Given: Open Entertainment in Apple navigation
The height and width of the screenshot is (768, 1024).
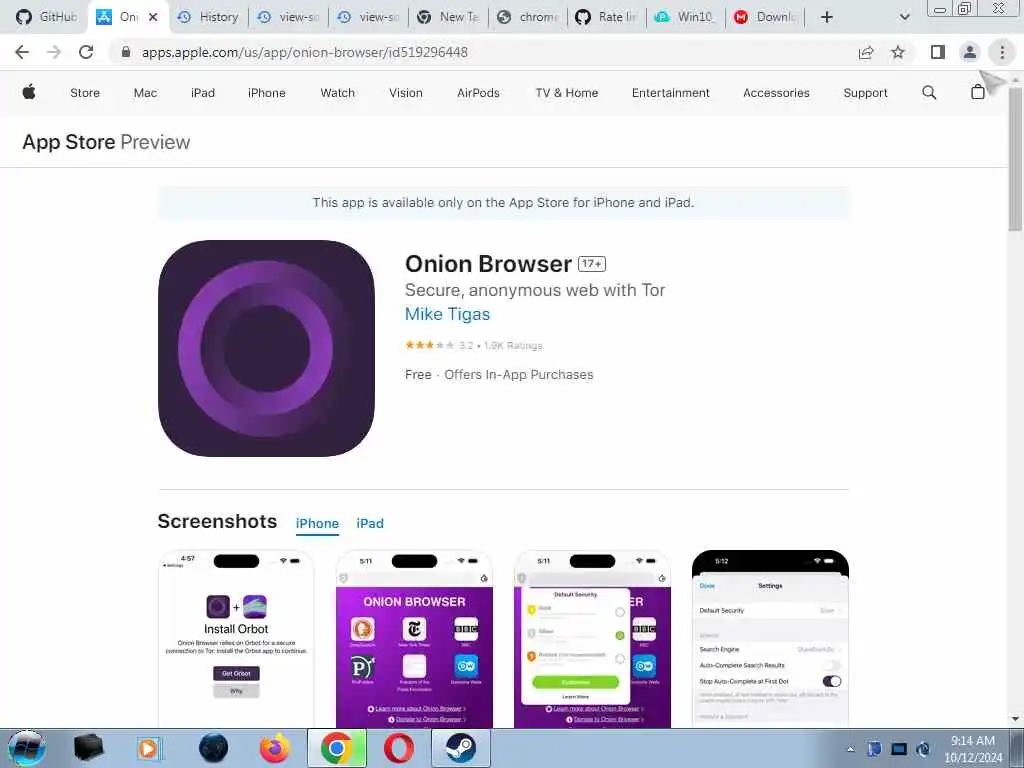Looking at the screenshot, I should (671, 93).
